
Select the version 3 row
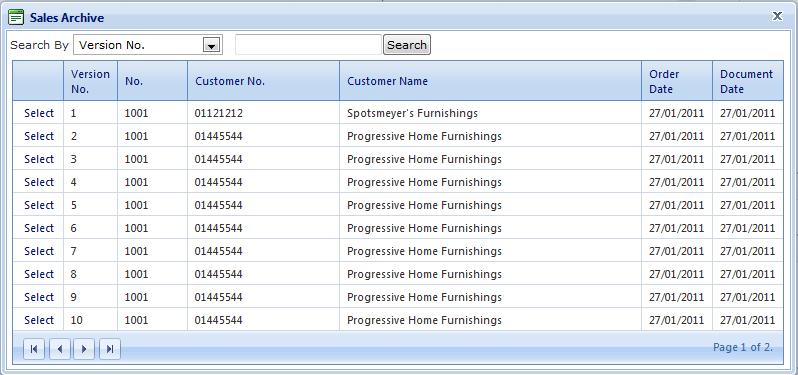click(x=39, y=159)
